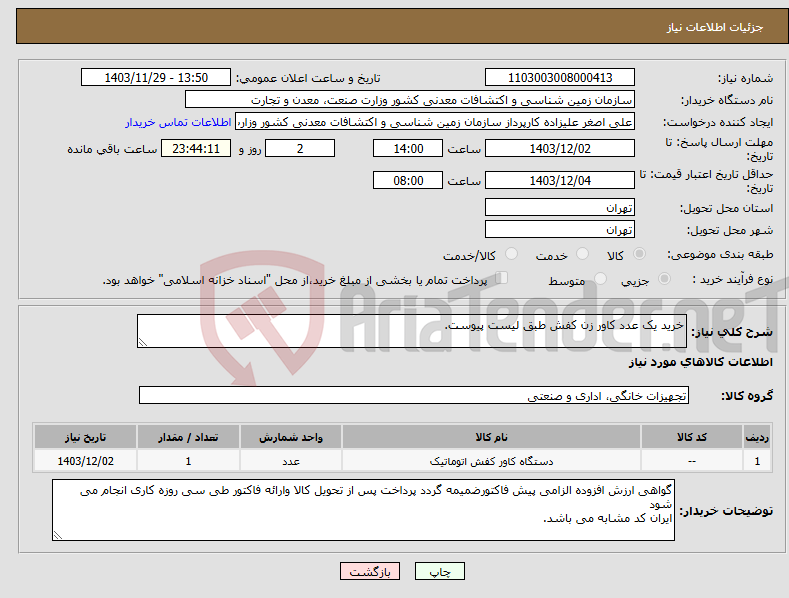Click the request creator field علی اصغر علیزاده
This screenshot has width=789, height=598.
(x=435, y=121)
